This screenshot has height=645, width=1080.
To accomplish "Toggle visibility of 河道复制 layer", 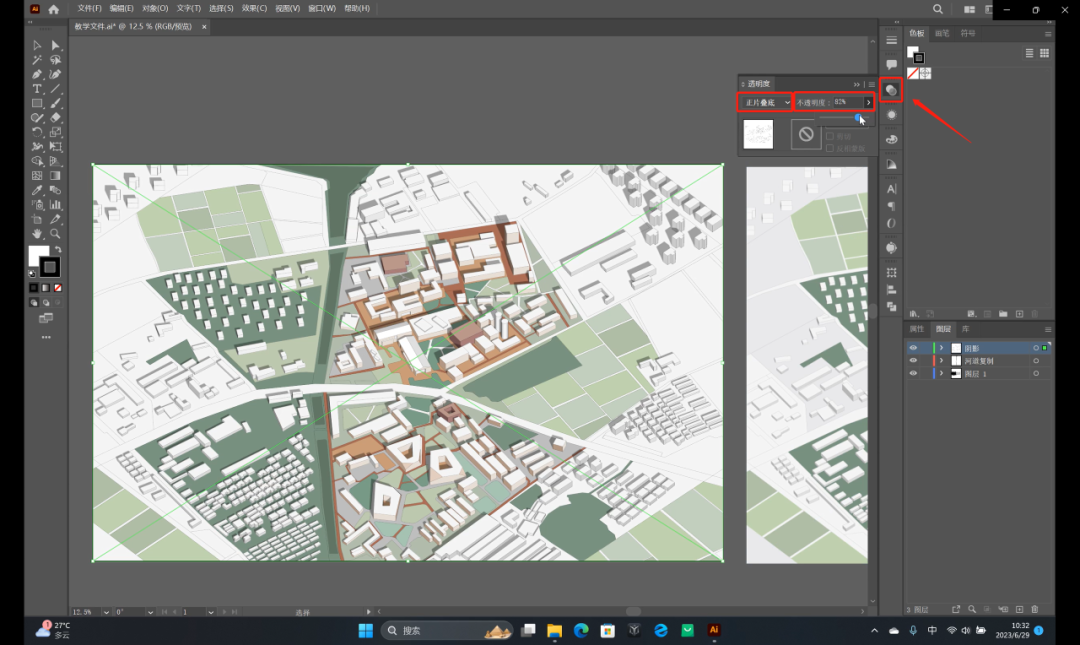I will (x=913, y=360).
